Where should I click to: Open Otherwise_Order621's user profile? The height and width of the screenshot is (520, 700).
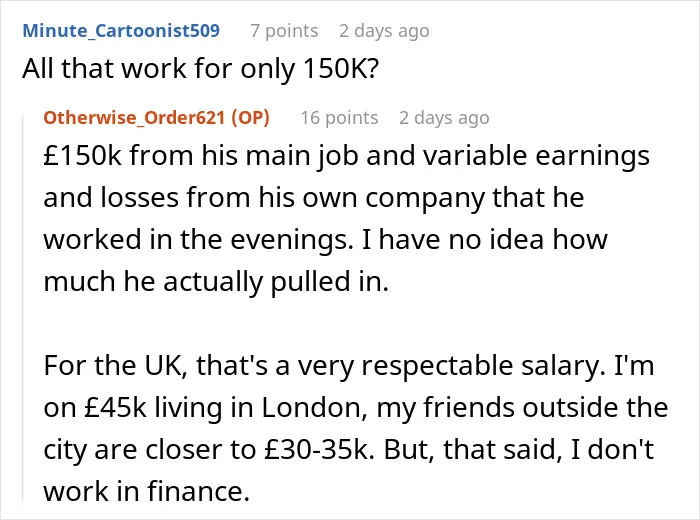(134, 117)
